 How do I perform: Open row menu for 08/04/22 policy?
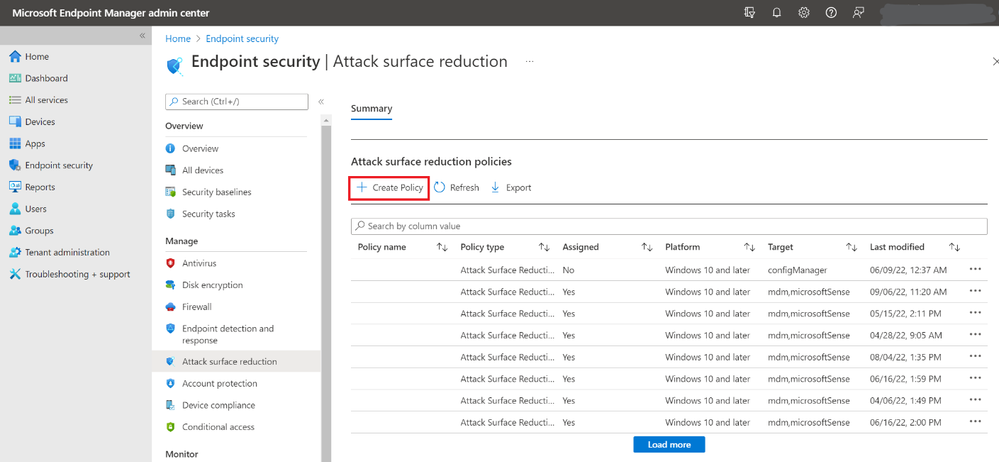pos(975,356)
